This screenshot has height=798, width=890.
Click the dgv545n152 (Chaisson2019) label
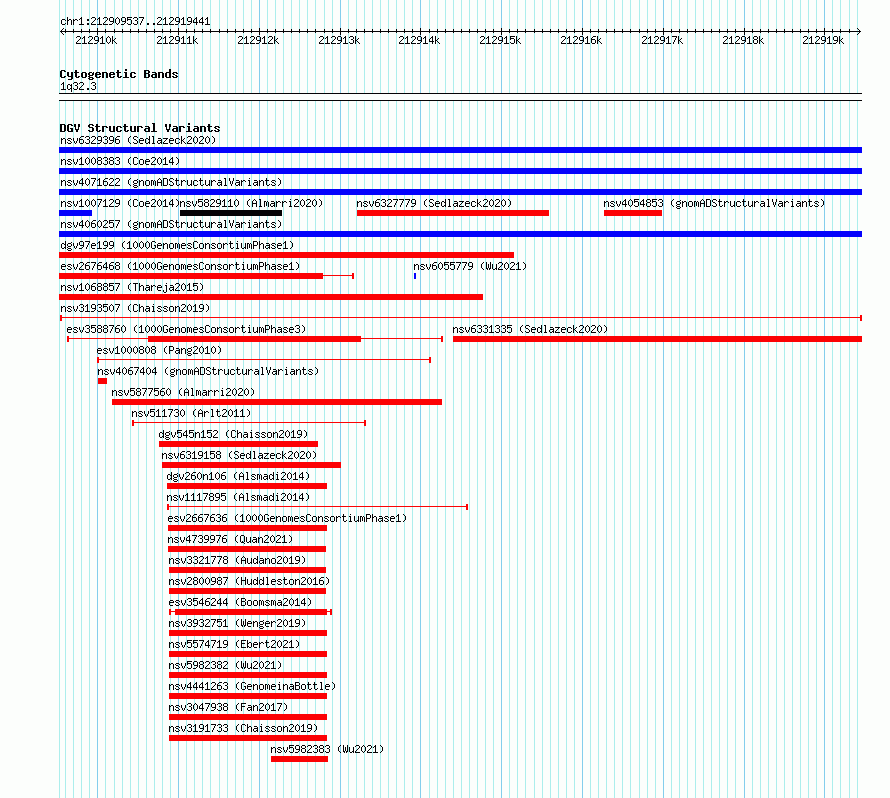[233, 434]
